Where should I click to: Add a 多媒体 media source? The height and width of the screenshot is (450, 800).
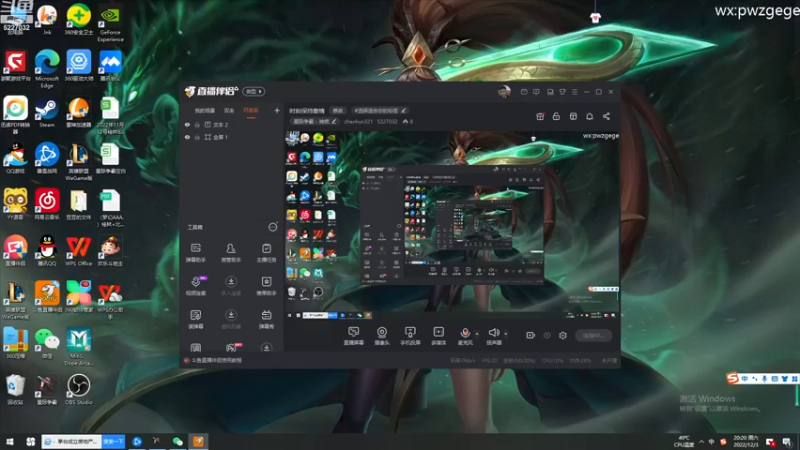(438, 336)
